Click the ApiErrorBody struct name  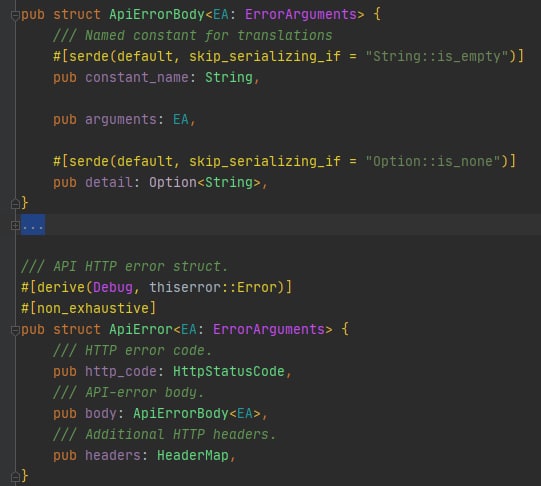click(x=157, y=14)
